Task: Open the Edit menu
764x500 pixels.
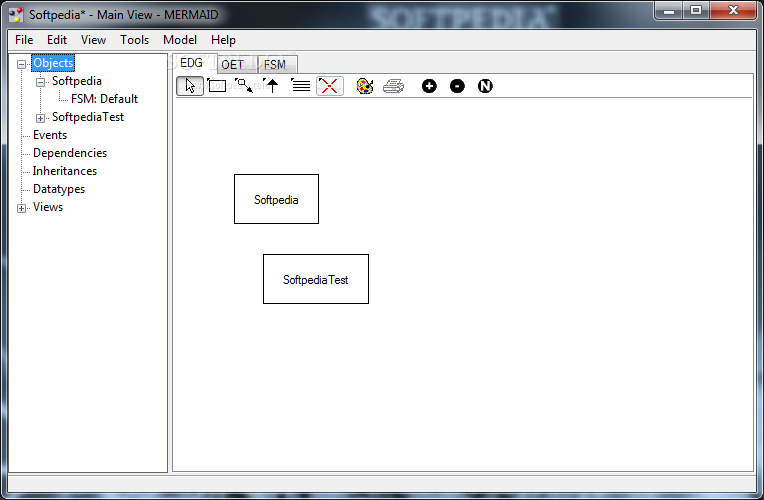Action: tap(57, 40)
